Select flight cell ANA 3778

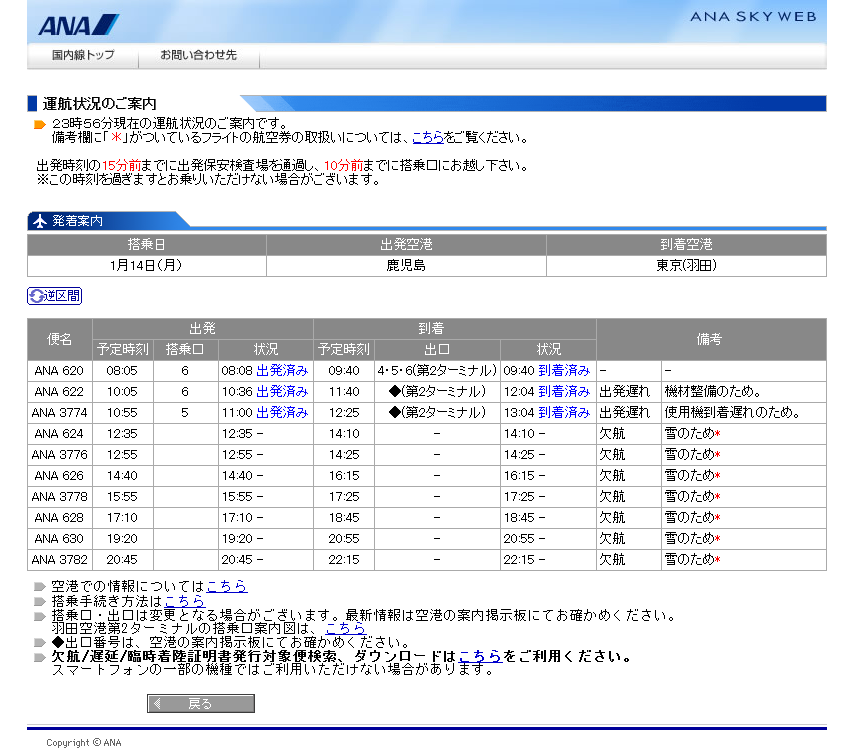(59, 497)
